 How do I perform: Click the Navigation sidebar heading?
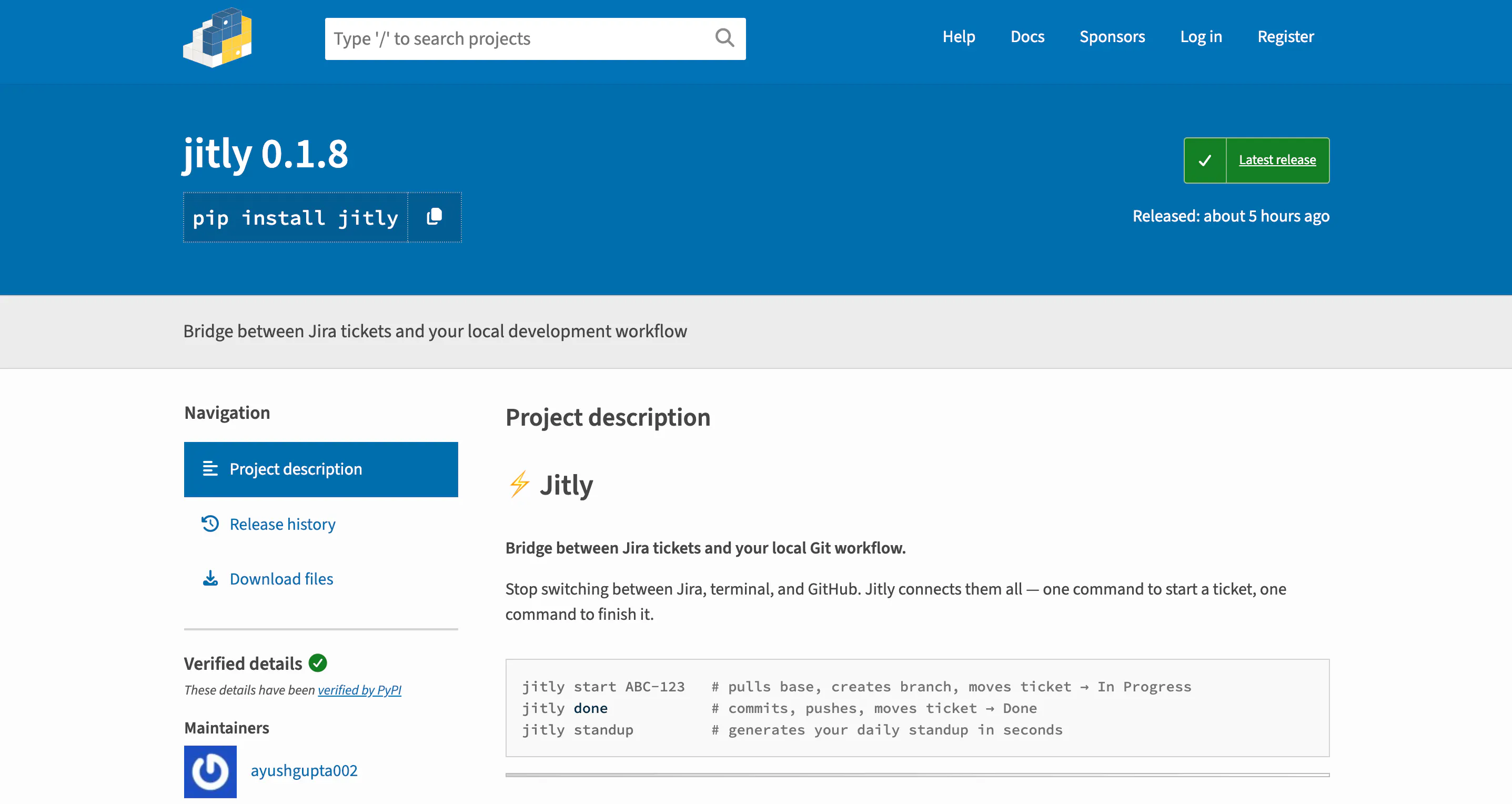tap(227, 413)
